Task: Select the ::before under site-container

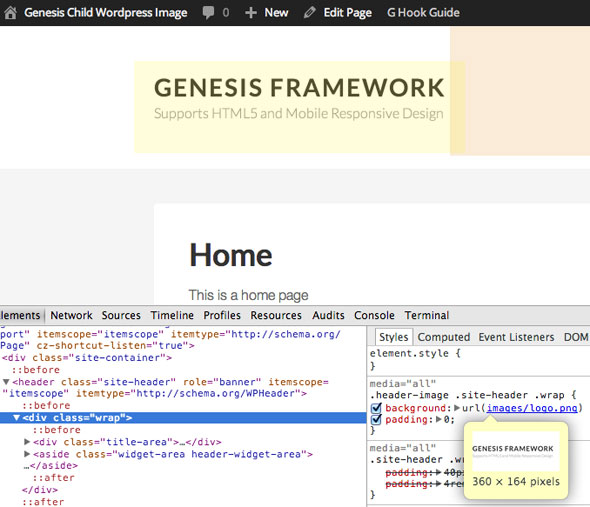Action: click(x=36, y=370)
